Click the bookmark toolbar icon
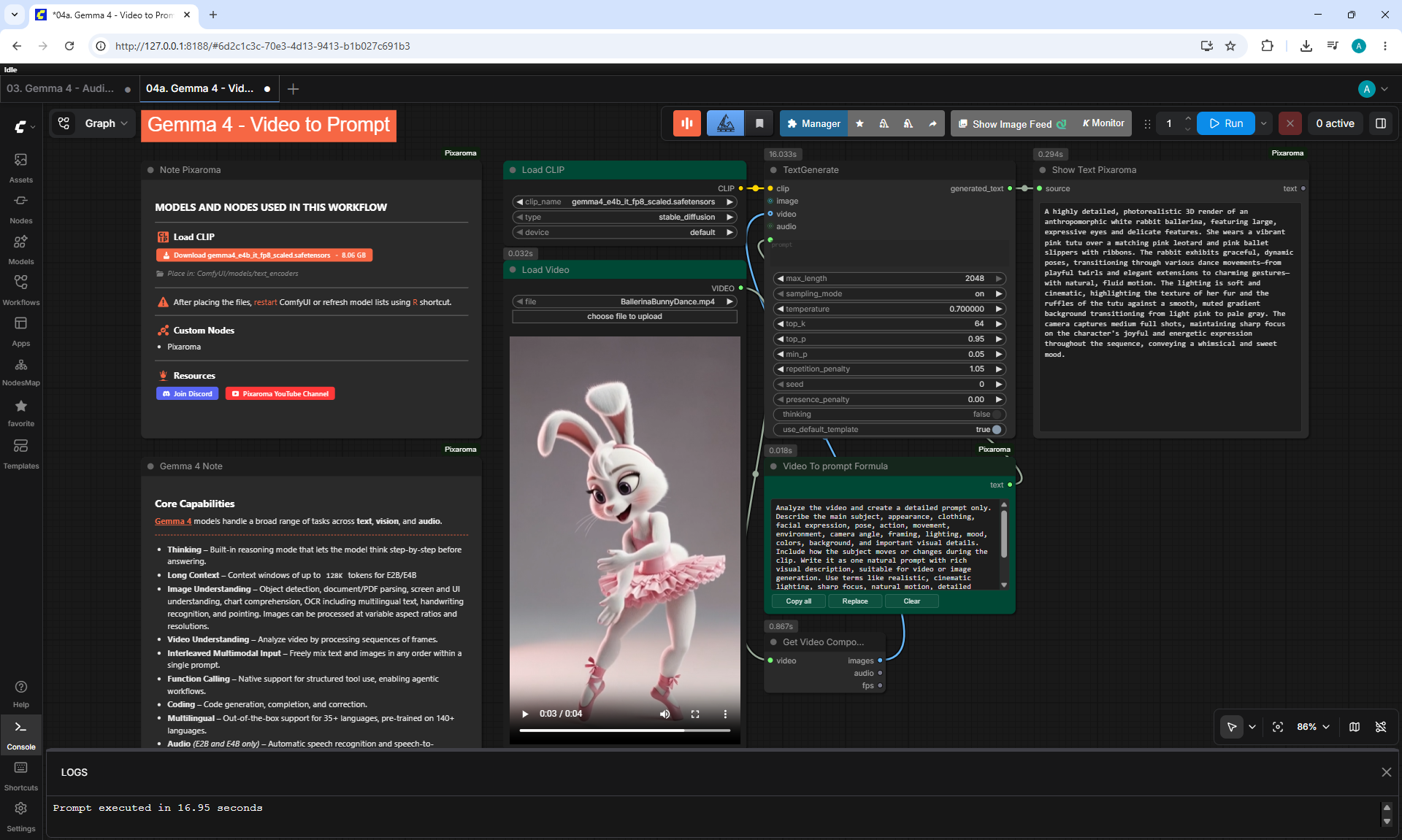1402x840 pixels. 759,123
